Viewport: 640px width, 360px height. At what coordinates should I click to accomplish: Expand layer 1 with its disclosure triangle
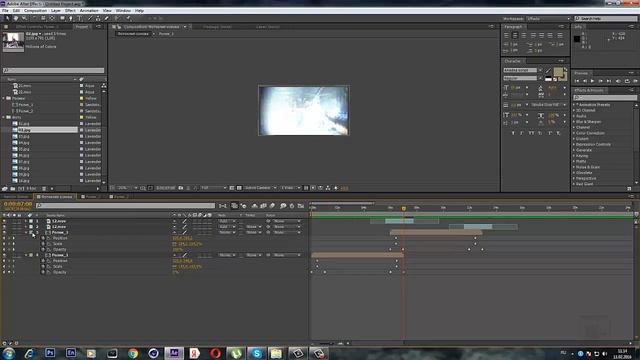pyautogui.click(x=26, y=221)
